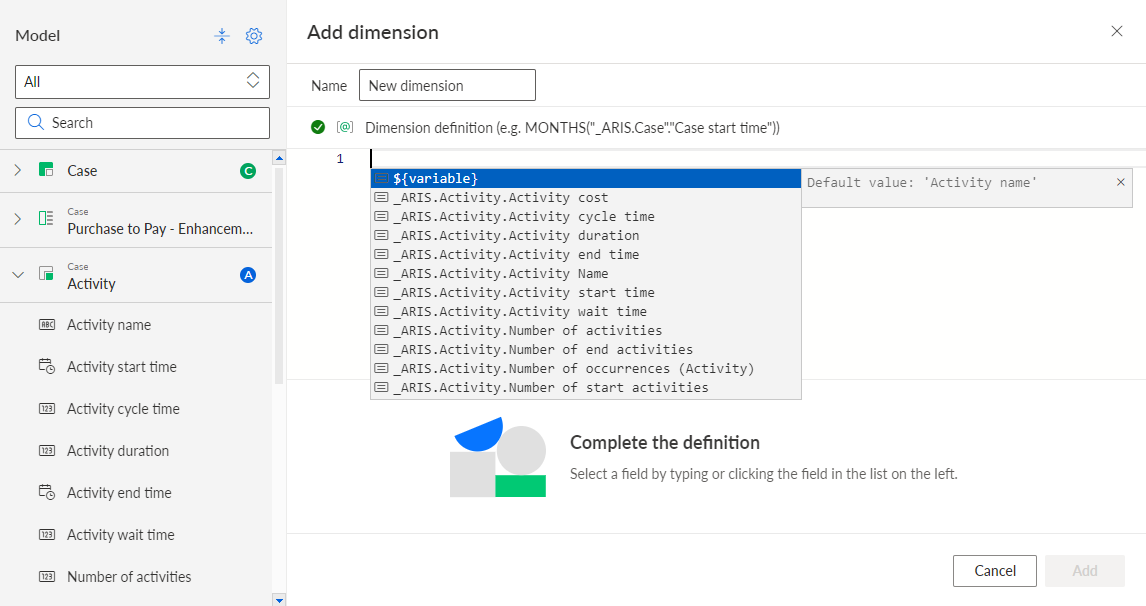The width and height of the screenshot is (1146, 606).
Task: Select _ARIS.Activity.Activity wait time suggestion
Action: [586, 311]
